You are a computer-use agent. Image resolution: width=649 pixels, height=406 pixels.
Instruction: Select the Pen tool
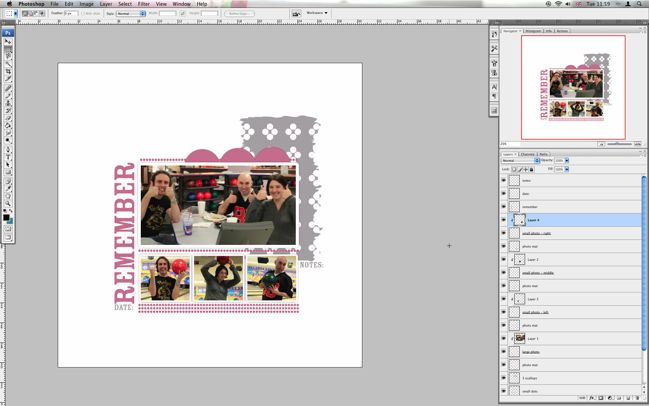(8, 149)
